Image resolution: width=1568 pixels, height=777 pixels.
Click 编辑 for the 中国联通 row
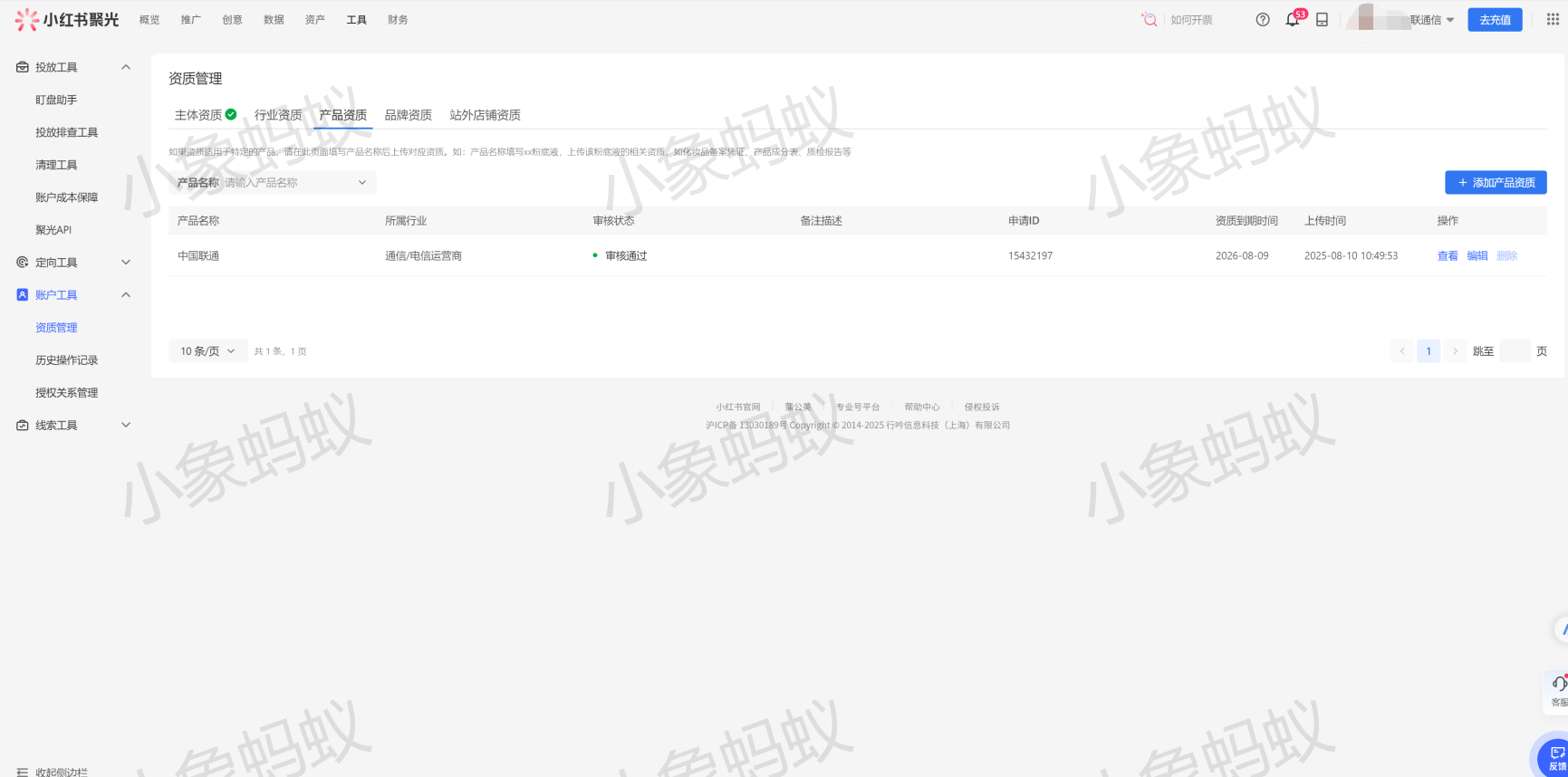(1477, 256)
